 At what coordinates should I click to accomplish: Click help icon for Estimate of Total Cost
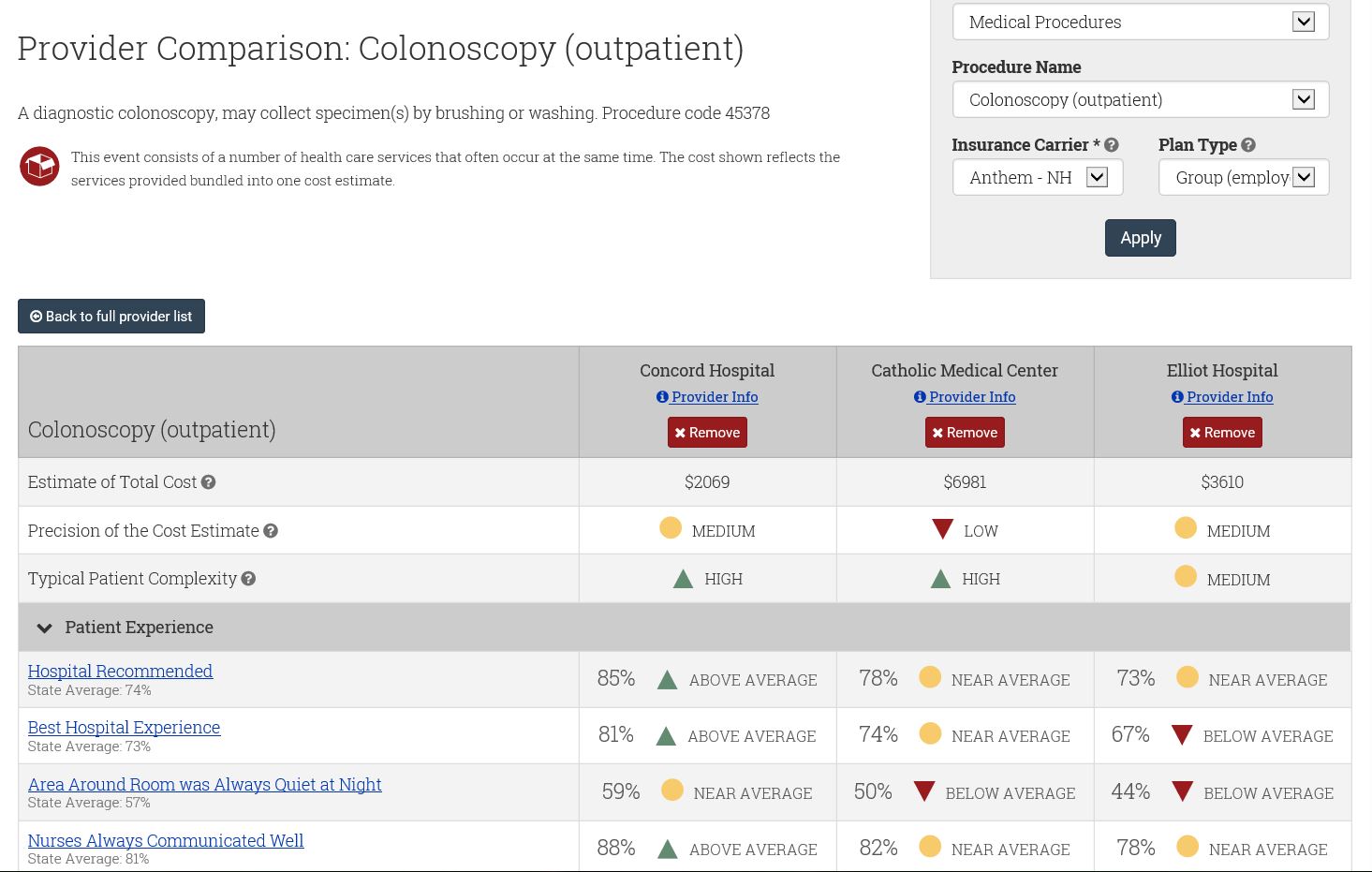pyautogui.click(x=209, y=482)
